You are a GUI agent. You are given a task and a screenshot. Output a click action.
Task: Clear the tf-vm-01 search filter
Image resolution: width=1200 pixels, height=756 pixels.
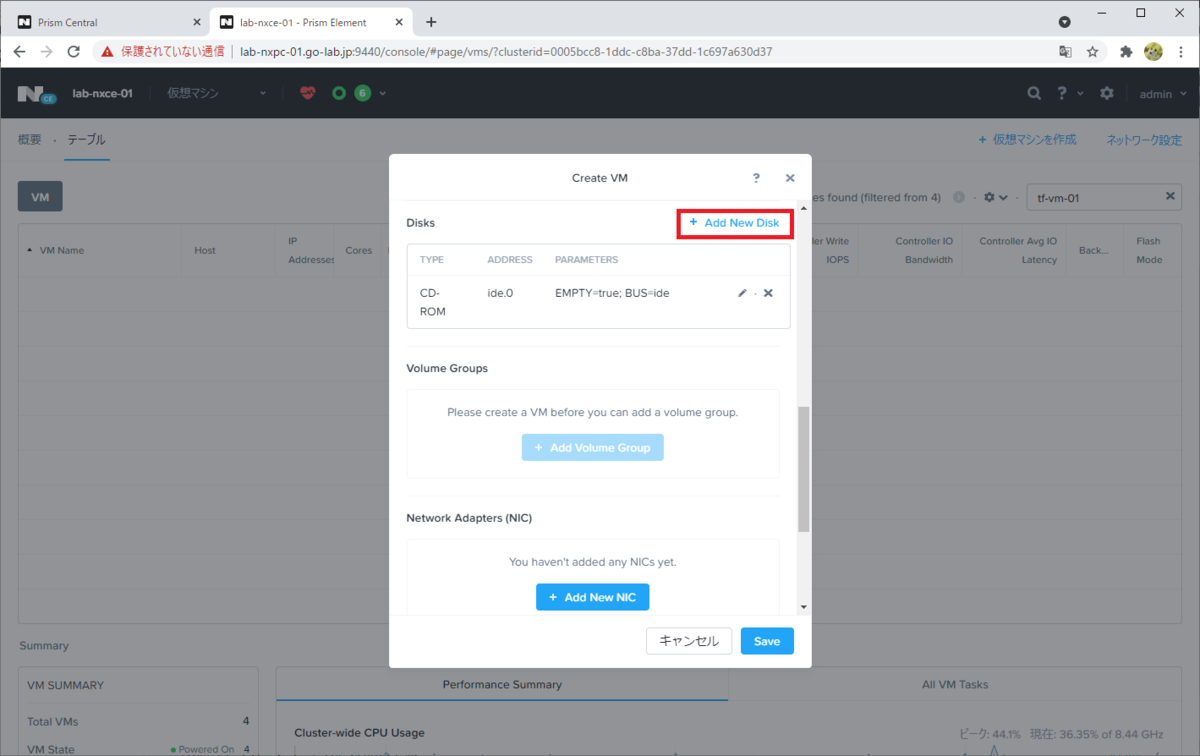click(x=1170, y=197)
